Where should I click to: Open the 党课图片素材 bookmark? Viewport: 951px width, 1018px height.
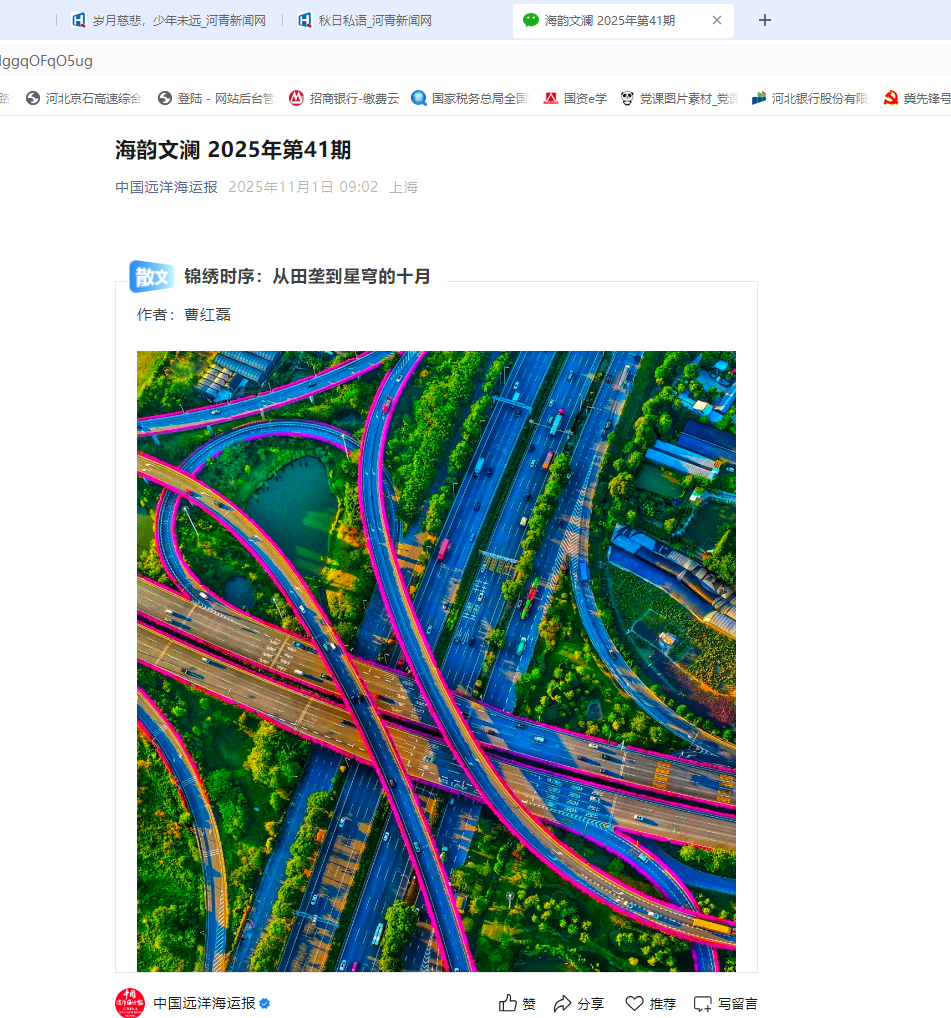click(679, 98)
